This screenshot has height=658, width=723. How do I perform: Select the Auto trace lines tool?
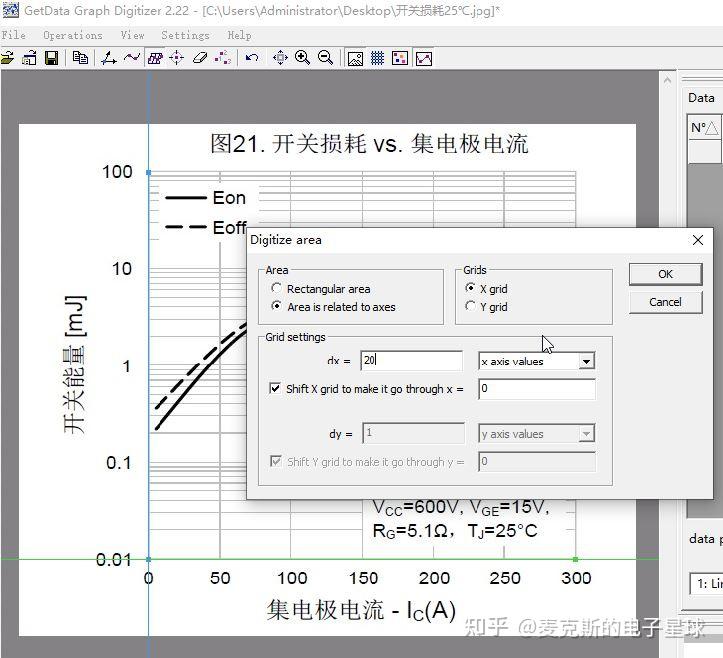coord(132,58)
